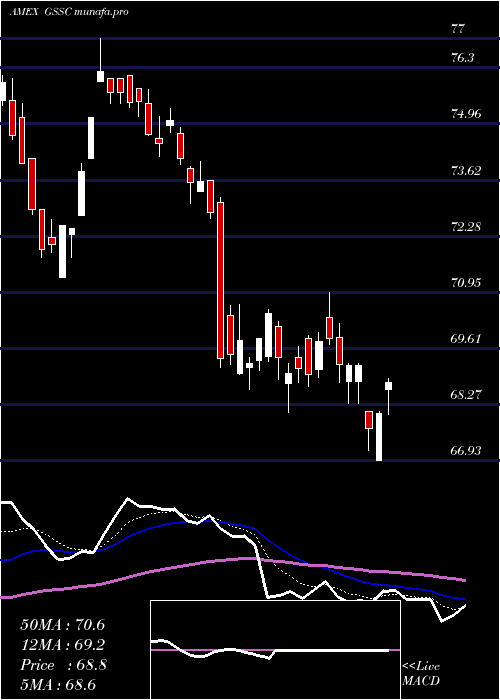Click the <<Live MACD label
Image resolution: width=500 pixels, height=700 pixels.
421,673
